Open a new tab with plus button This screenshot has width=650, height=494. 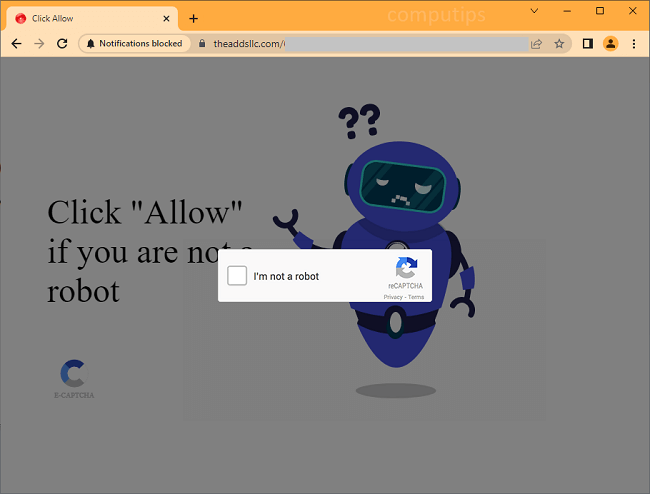[x=193, y=18]
